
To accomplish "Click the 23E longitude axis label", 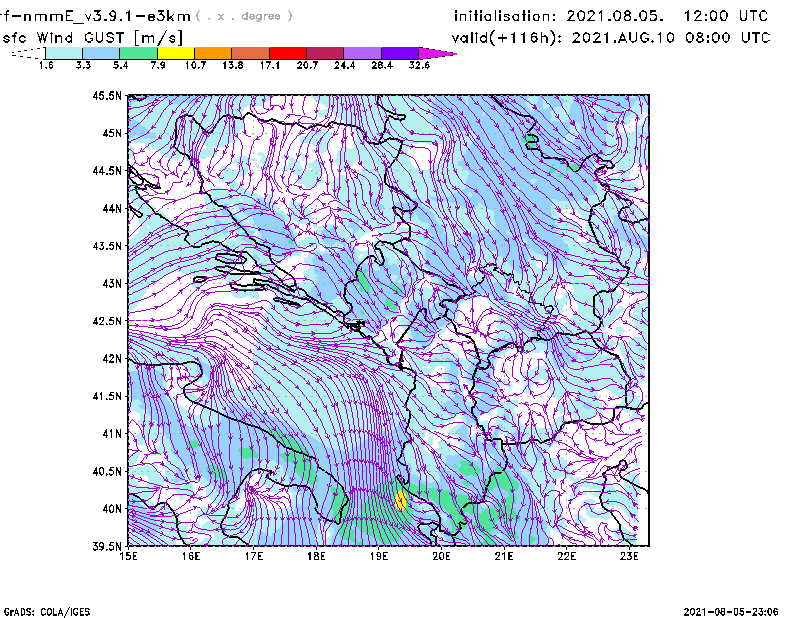I will [630, 555].
